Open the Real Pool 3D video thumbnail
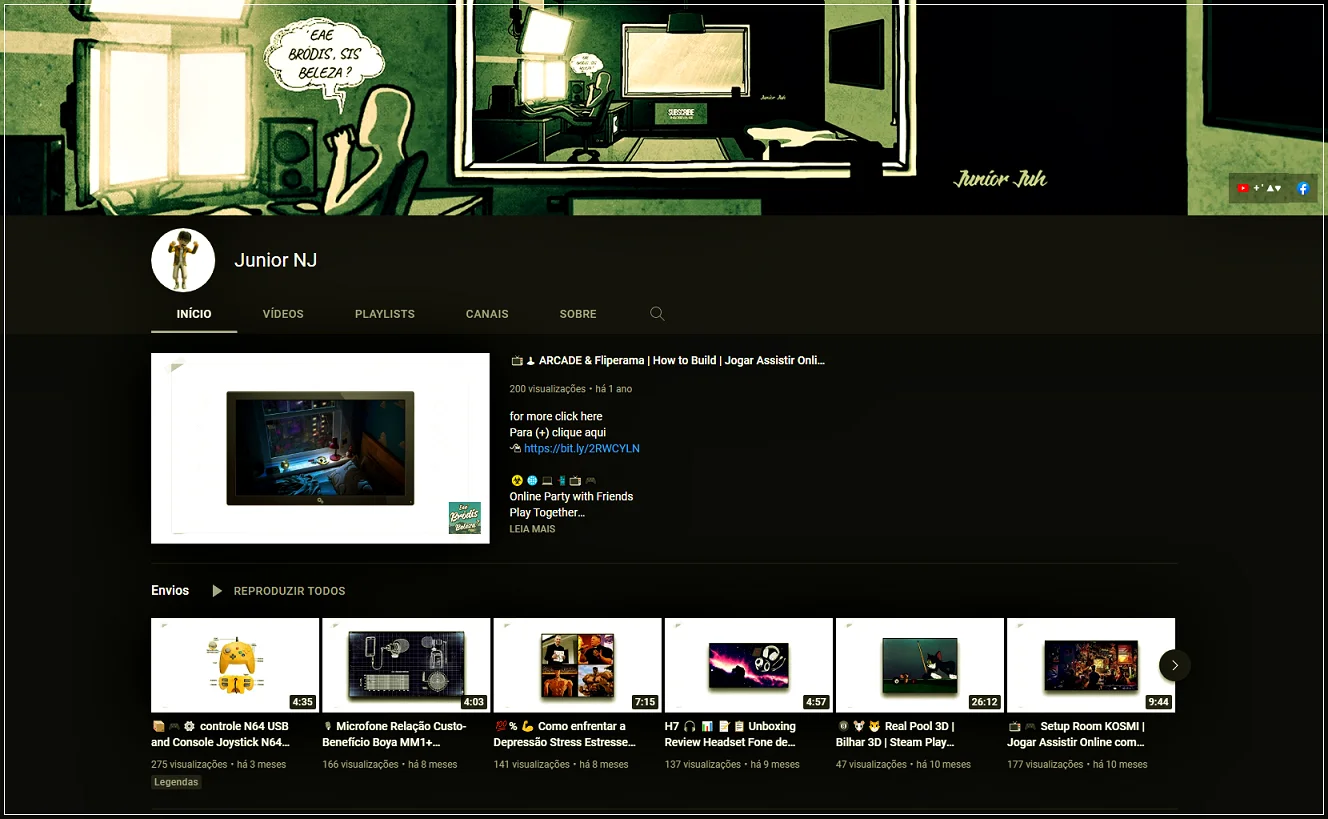1328x819 pixels. coord(920,665)
